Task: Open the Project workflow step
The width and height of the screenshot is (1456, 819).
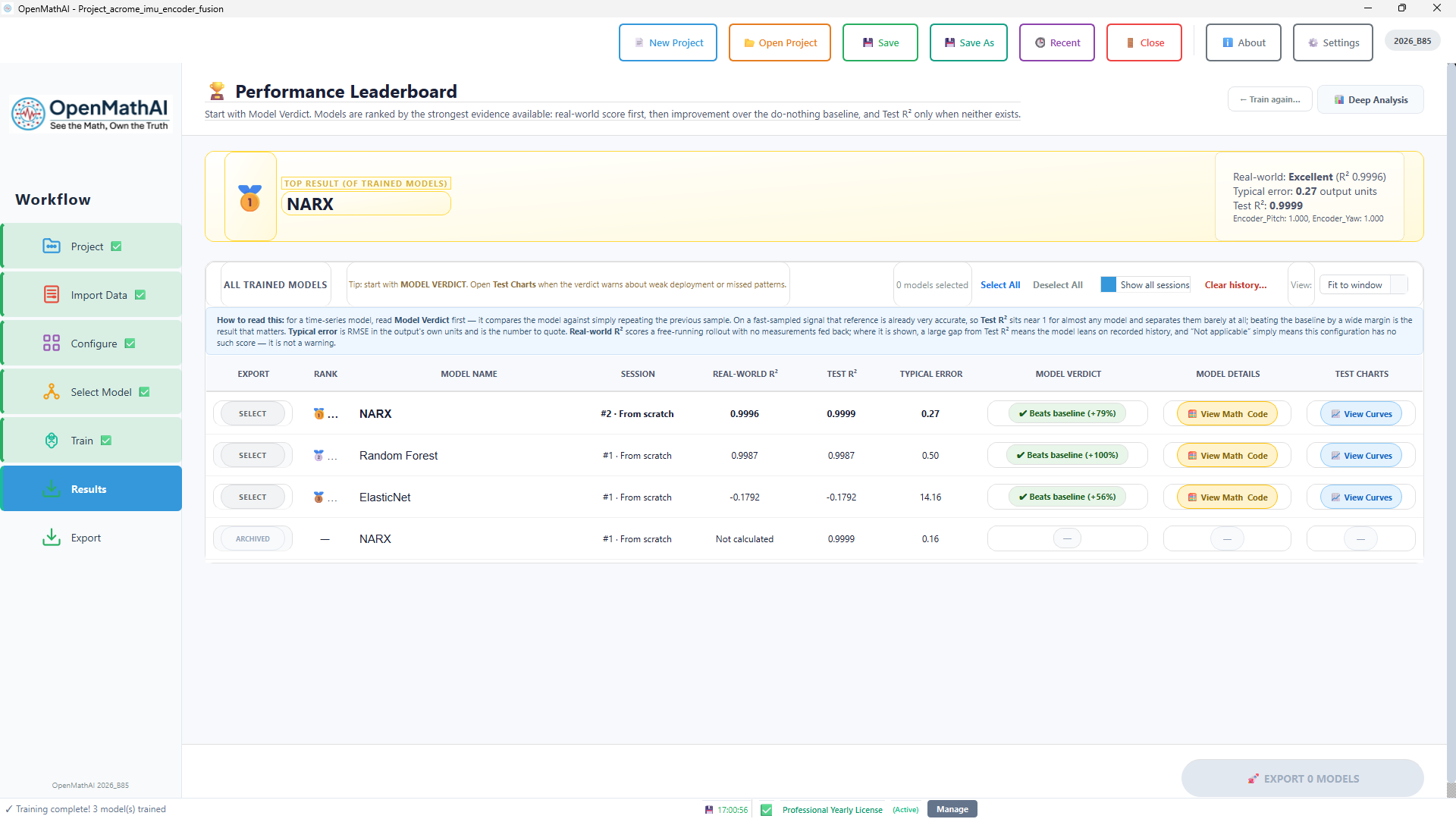Action: (92, 246)
